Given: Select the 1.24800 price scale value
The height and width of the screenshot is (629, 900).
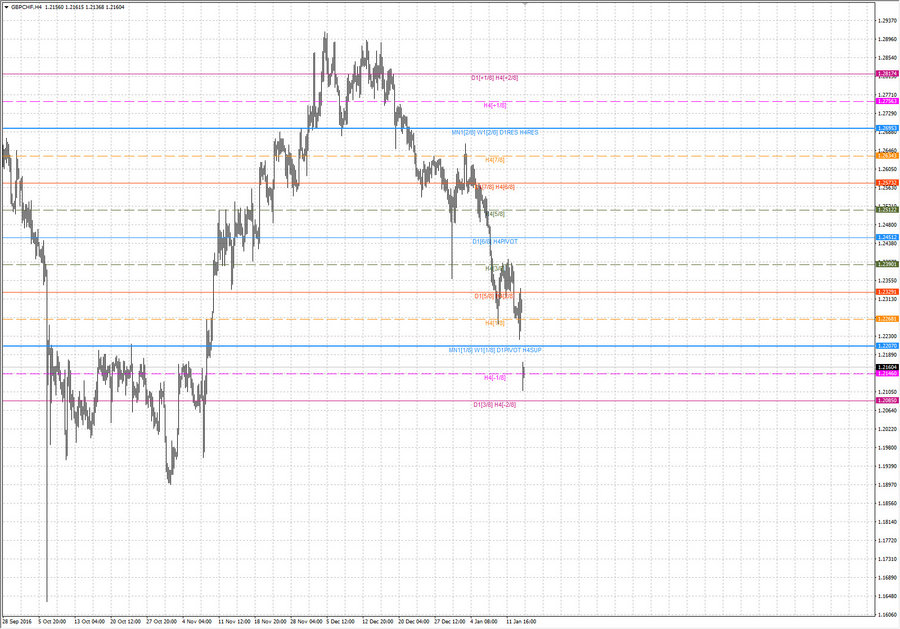Looking at the screenshot, I should coord(887,225).
